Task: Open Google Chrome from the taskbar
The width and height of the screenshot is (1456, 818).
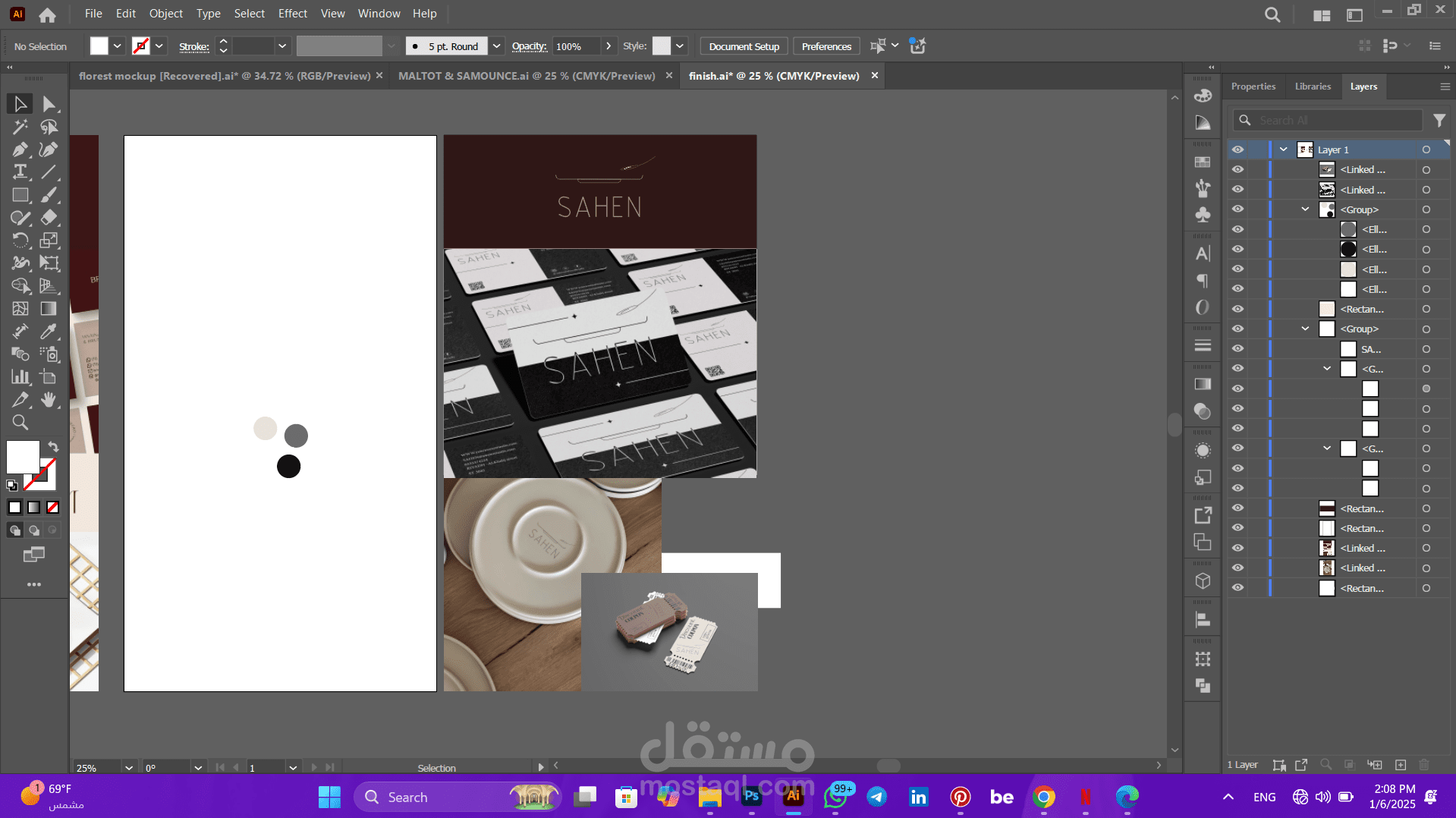Action: click(x=1044, y=797)
